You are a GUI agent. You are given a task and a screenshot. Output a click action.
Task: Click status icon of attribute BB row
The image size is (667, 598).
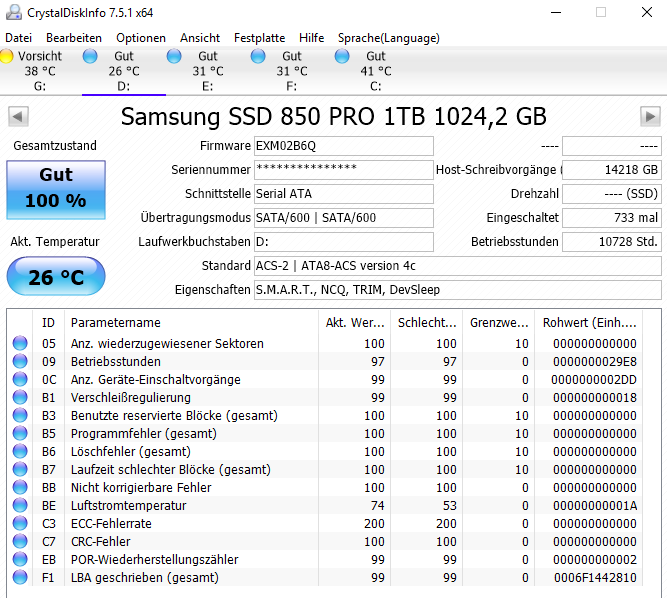(x=20, y=487)
